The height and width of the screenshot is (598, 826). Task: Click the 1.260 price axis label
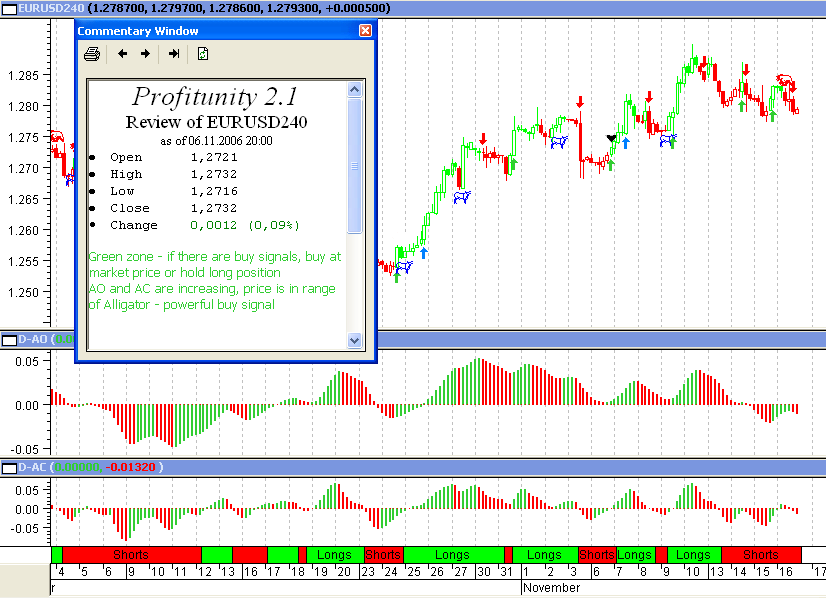(24, 231)
